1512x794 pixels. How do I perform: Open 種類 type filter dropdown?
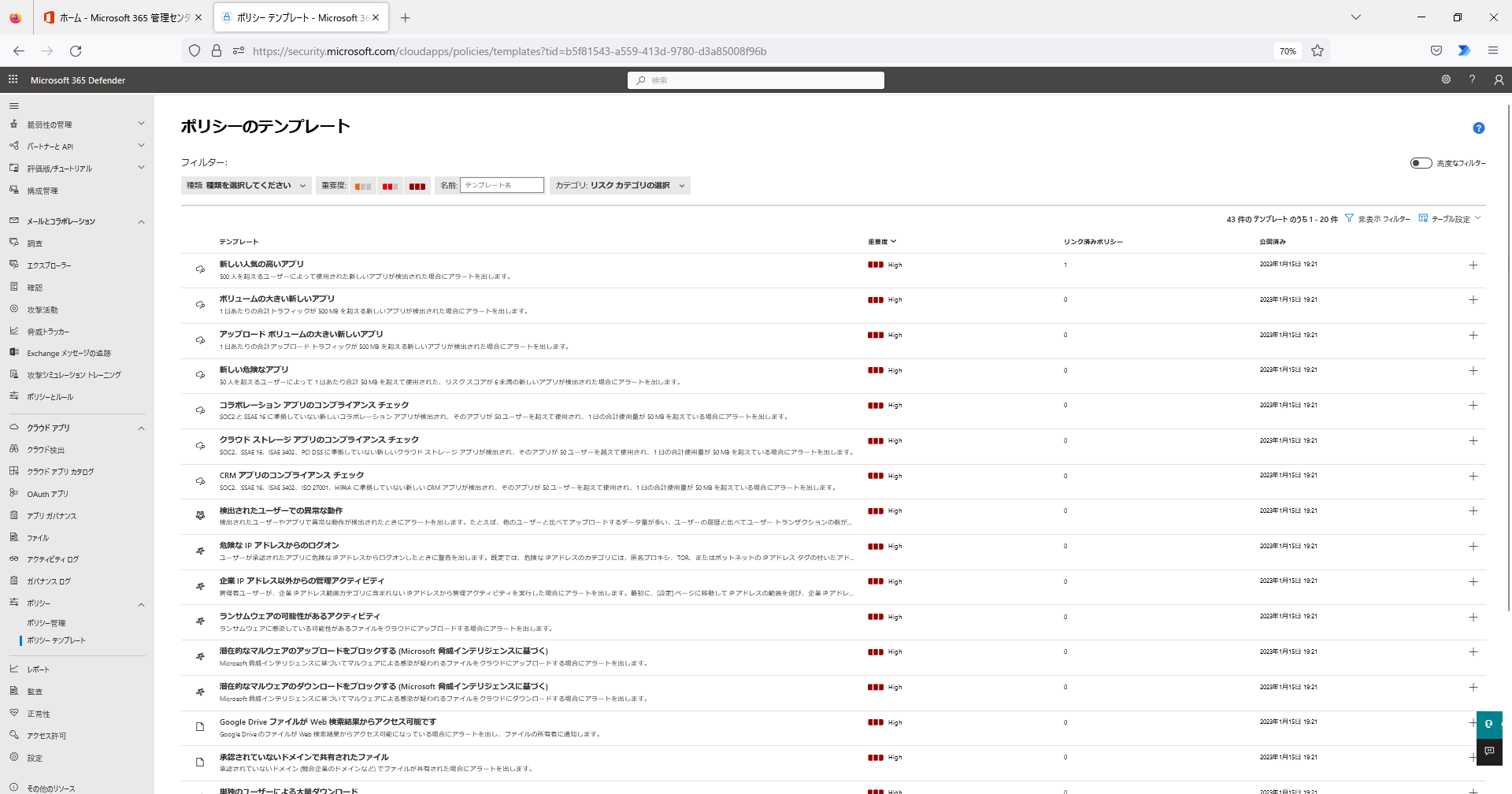click(x=246, y=186)
